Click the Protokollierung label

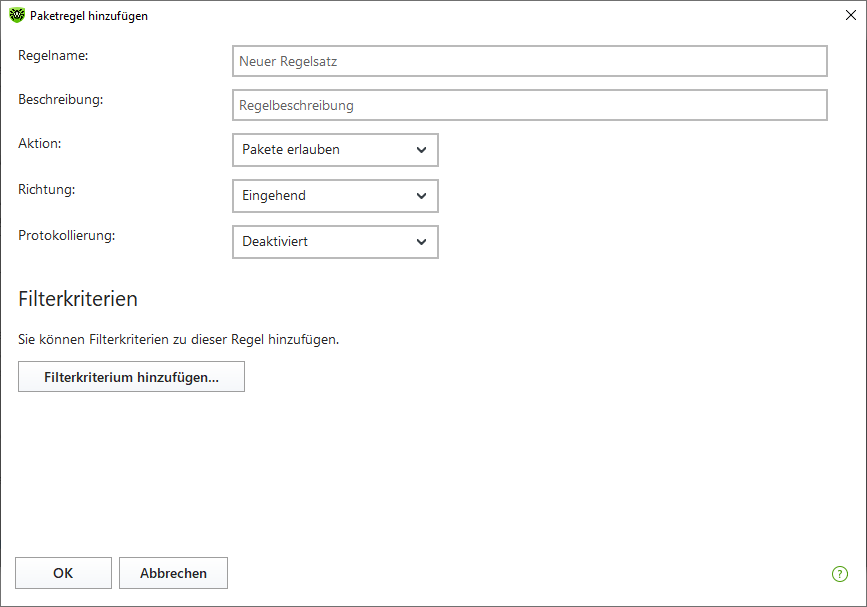66,236
